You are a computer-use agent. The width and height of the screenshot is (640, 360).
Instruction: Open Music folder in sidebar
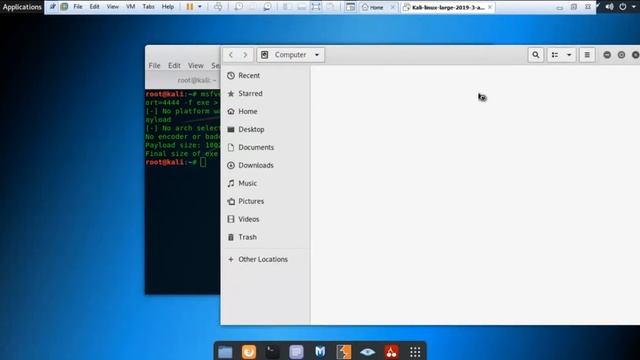pyautogui.click(x=265, y=183)
